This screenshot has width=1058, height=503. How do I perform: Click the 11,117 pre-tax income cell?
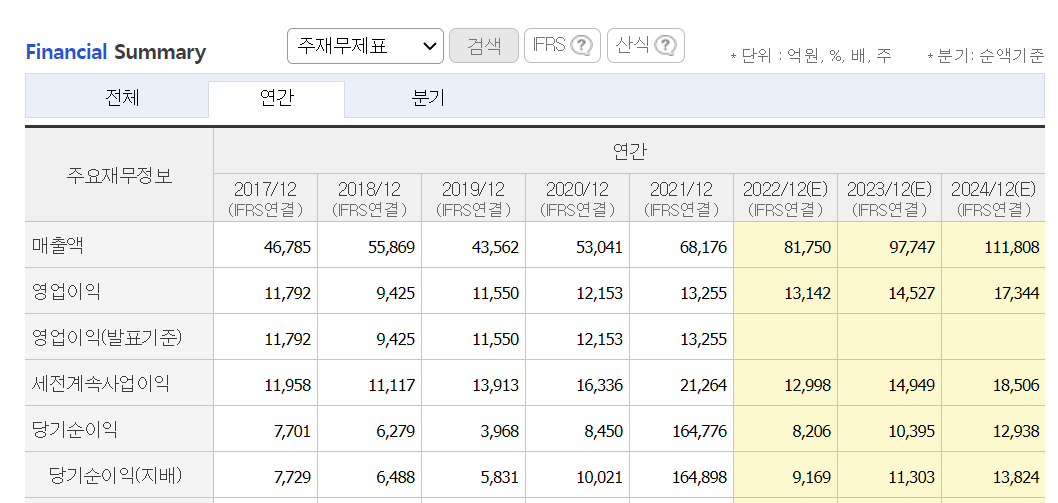click(x=369, y=383)
